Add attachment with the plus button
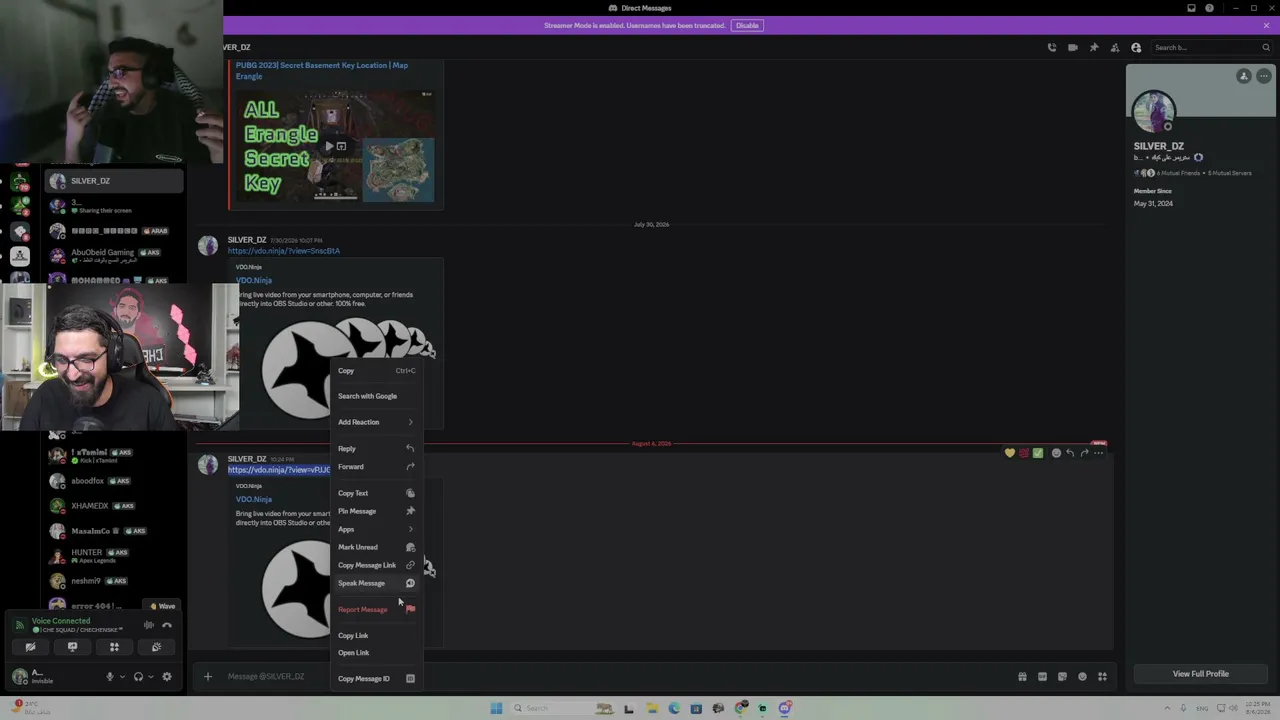This screenshot has height=720, width=1280. point(208,677)
